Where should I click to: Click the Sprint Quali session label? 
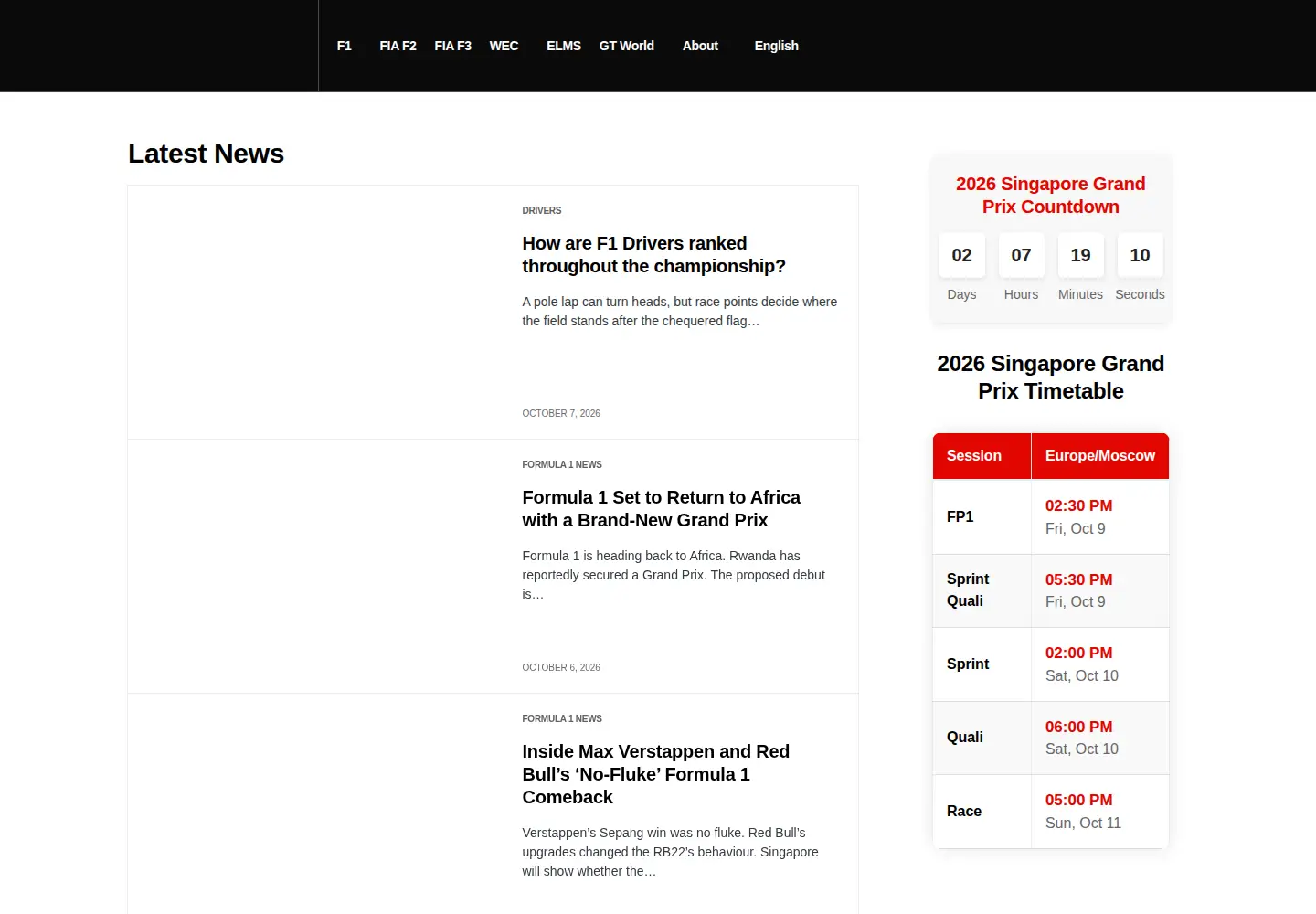[968, 590]
